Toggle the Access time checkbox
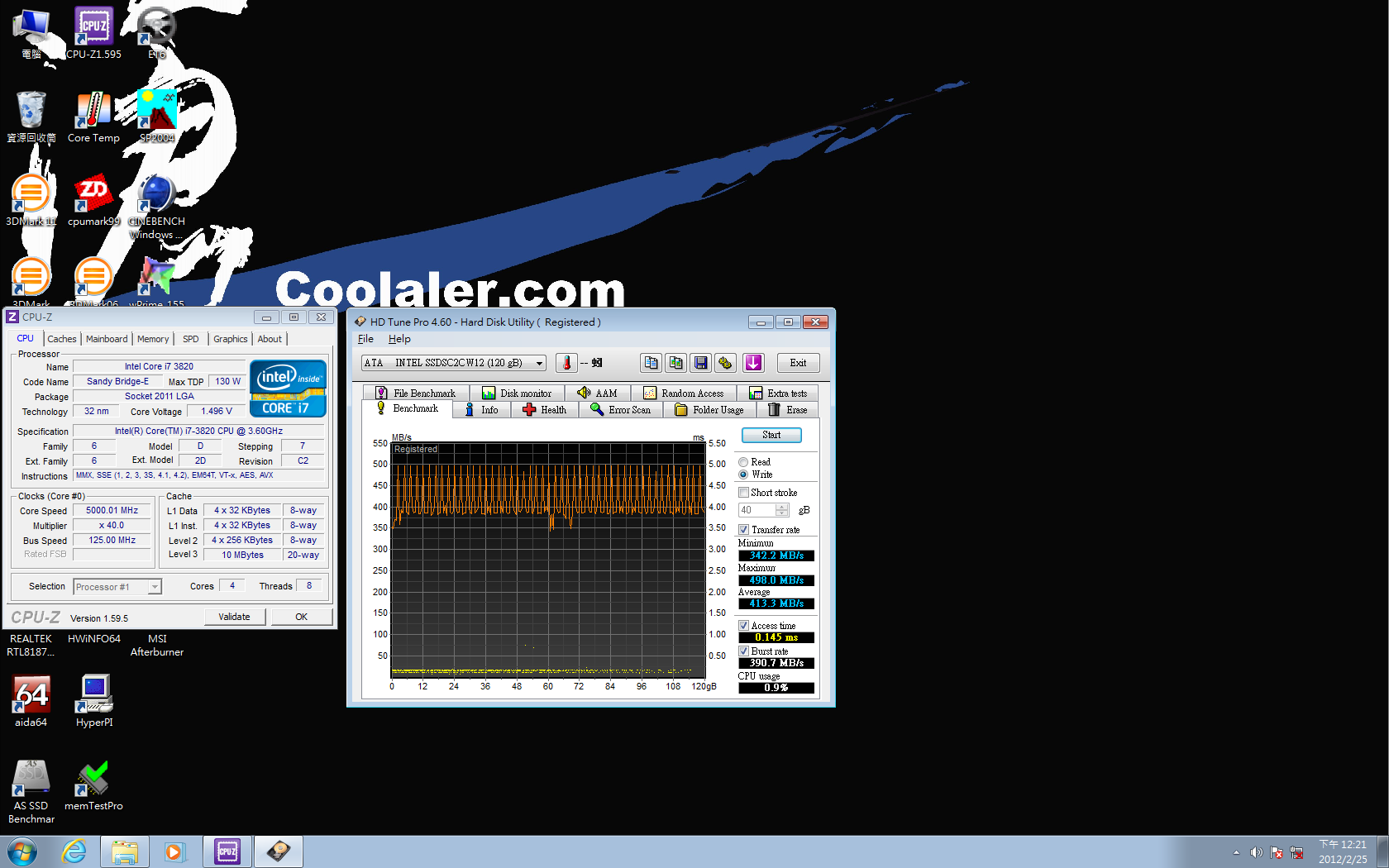1389x868 pixels. pyautogui.click(x=743, y=626)
